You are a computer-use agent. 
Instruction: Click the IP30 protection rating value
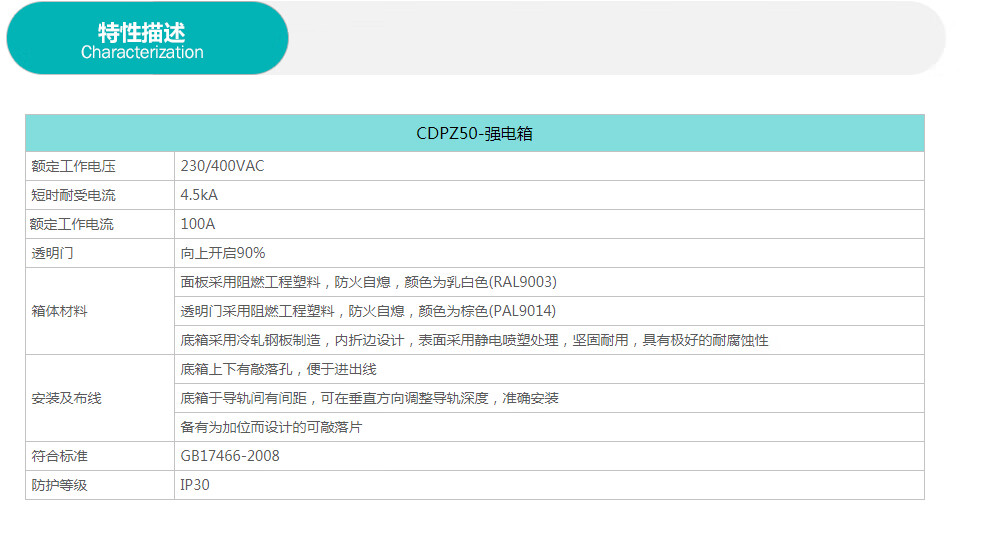point(195,485)
